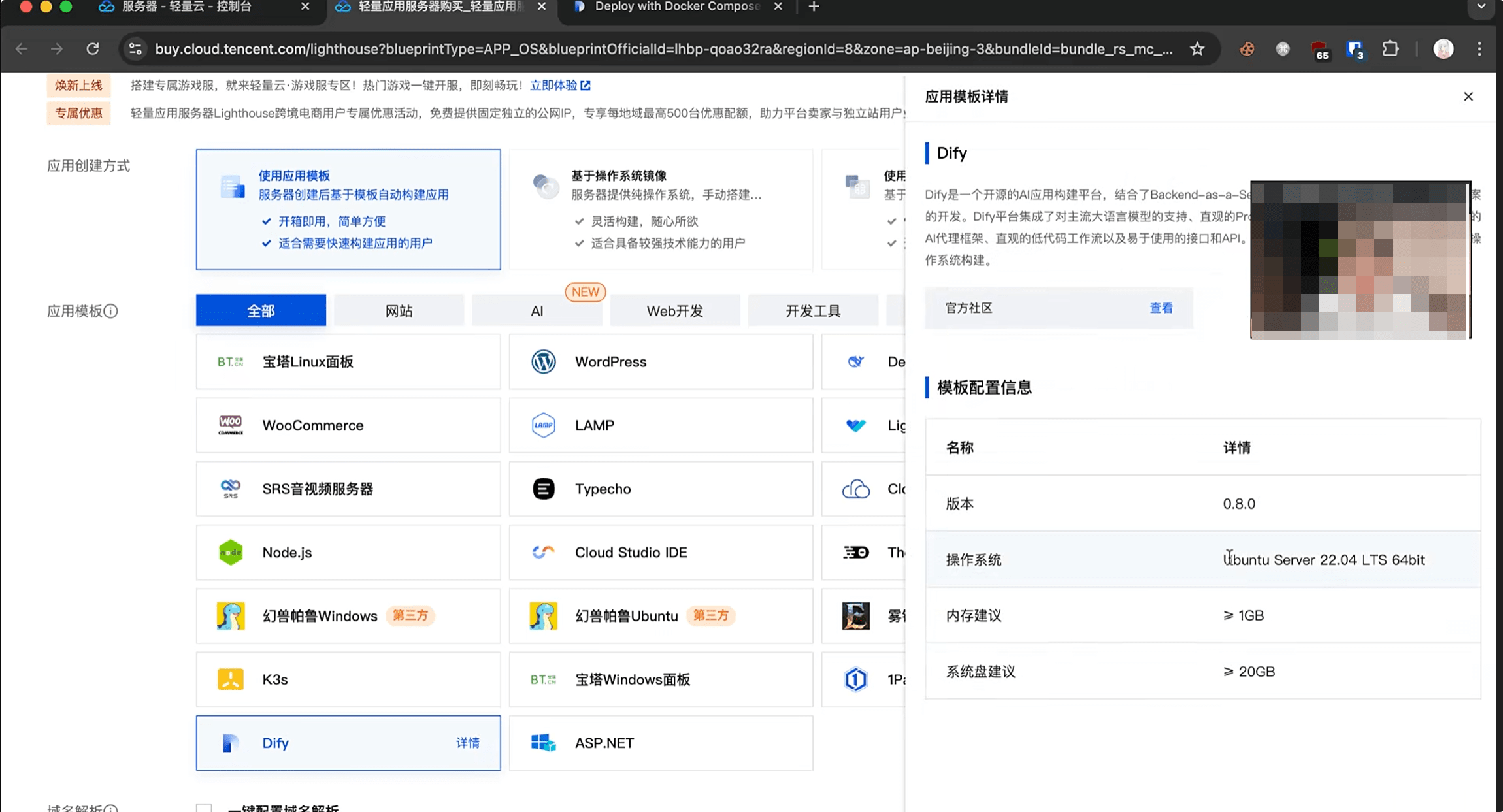
Task: Select the 使用应用模板 creation method
Action: (x=348, y=209)
